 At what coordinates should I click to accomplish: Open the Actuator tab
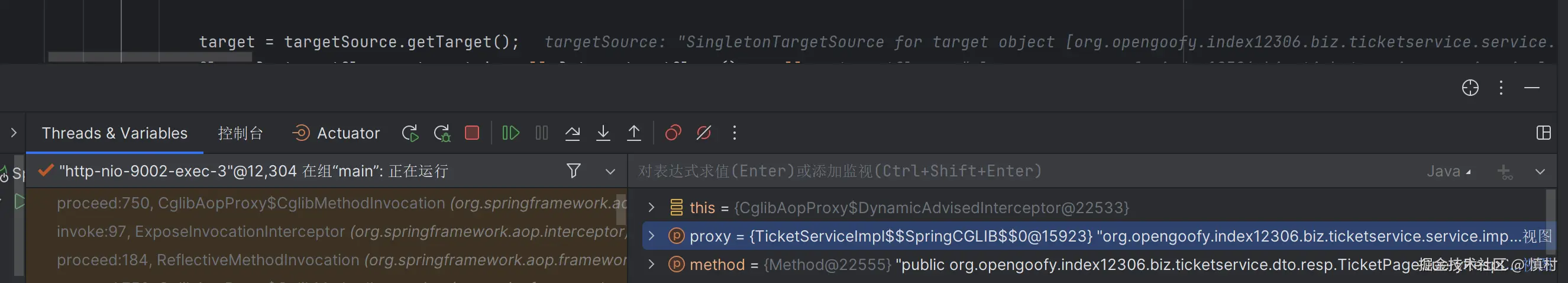tap(336, 133)
